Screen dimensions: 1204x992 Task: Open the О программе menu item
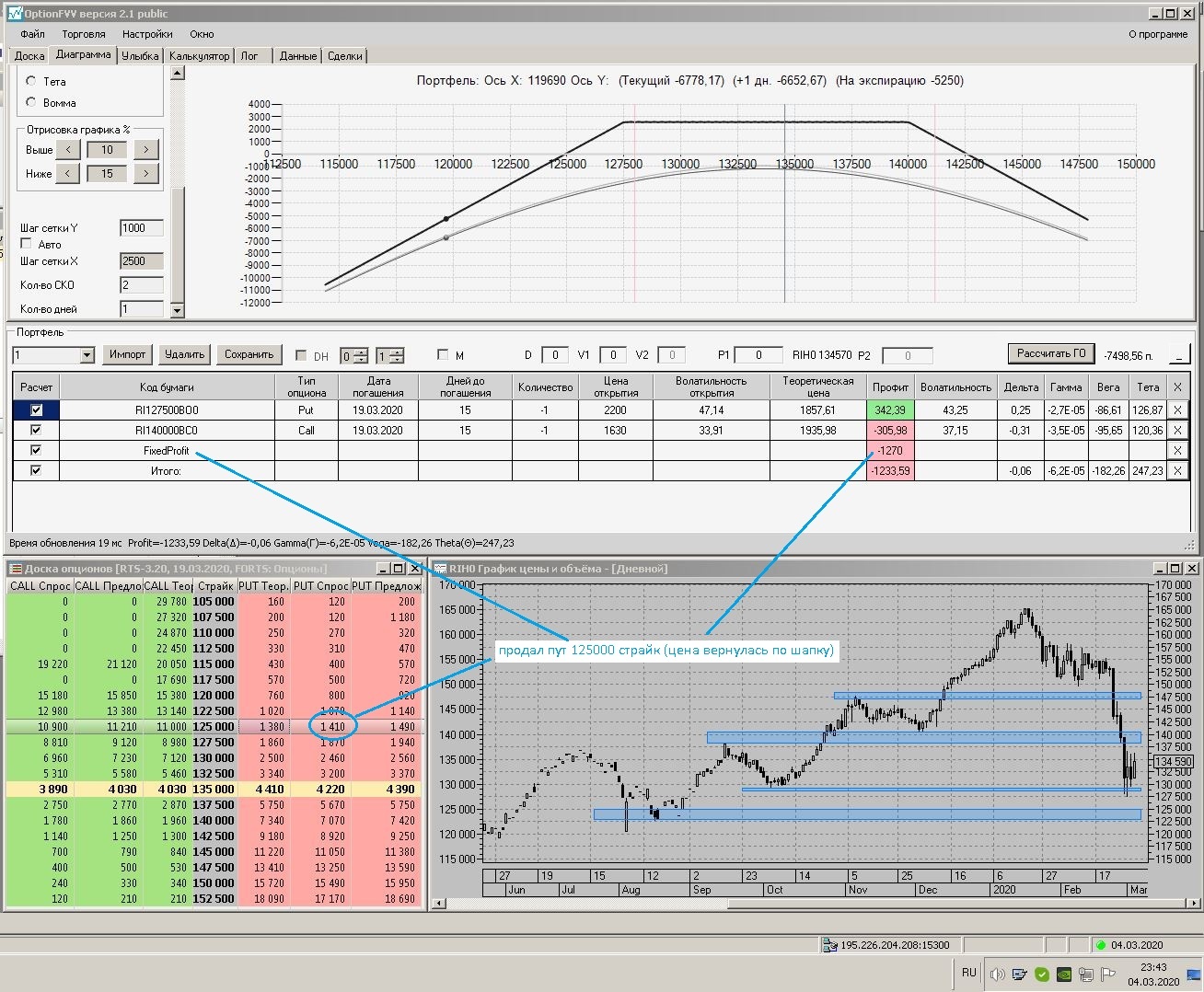point(1158,34)
